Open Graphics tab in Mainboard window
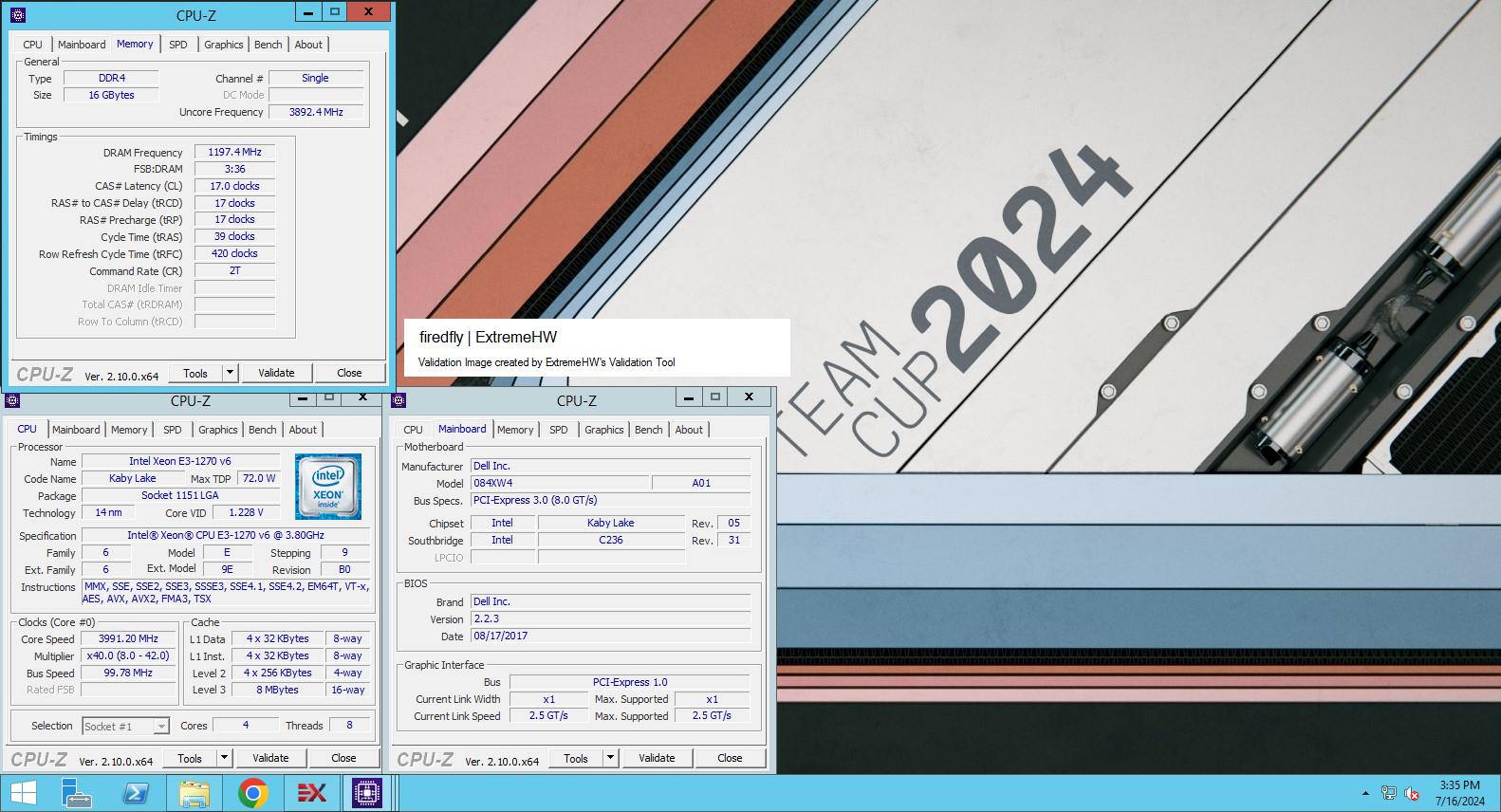The height and width of the screenshot is (812, 1501). coord(604,430)
